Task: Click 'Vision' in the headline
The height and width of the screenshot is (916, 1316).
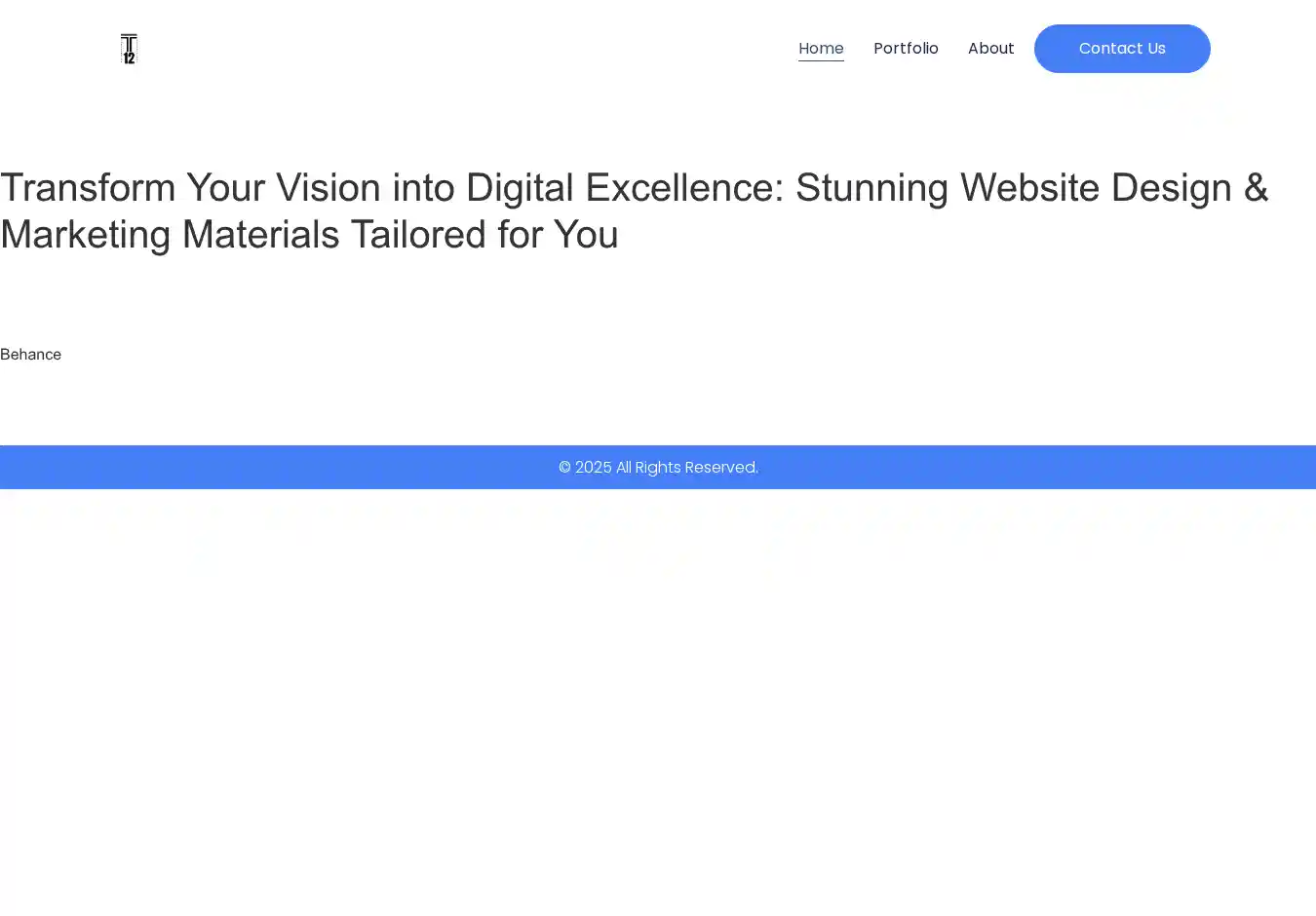Action: (x=328, y=187)
